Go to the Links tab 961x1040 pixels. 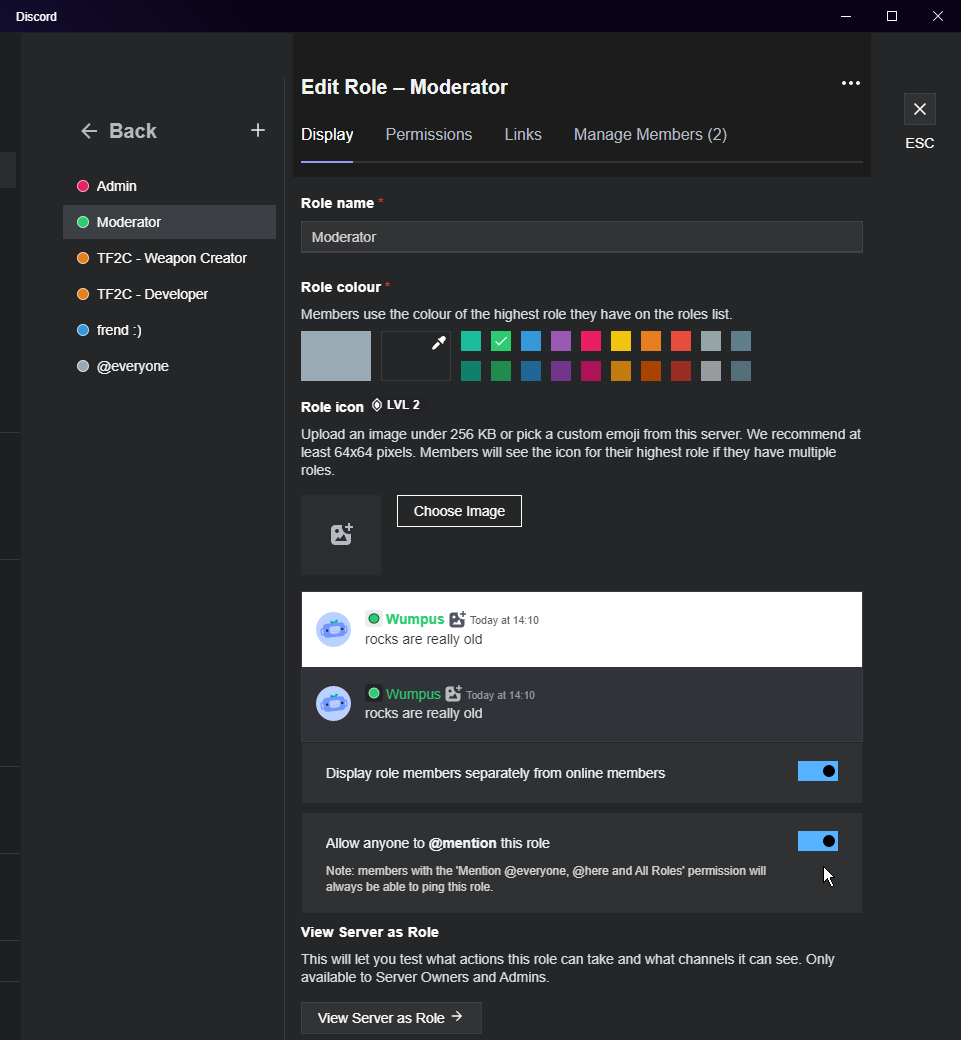click(523, 135)
